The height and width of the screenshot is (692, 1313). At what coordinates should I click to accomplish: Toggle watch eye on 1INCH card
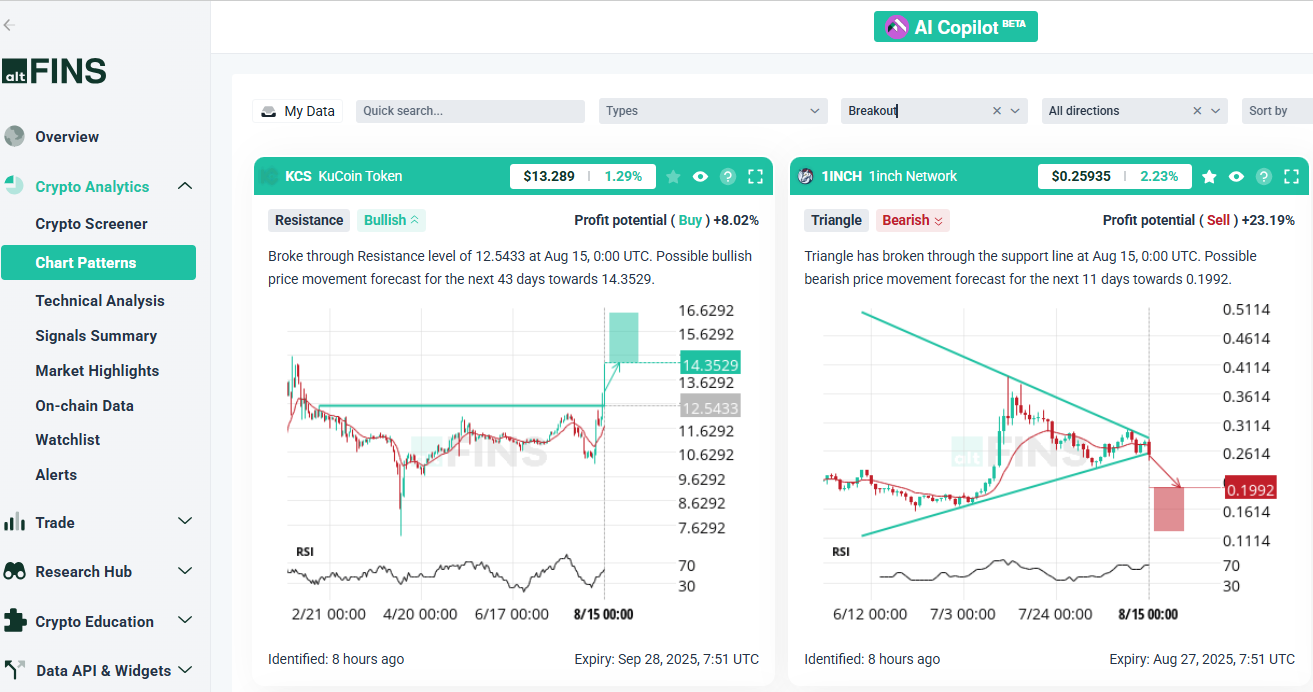click(1236, 177)
